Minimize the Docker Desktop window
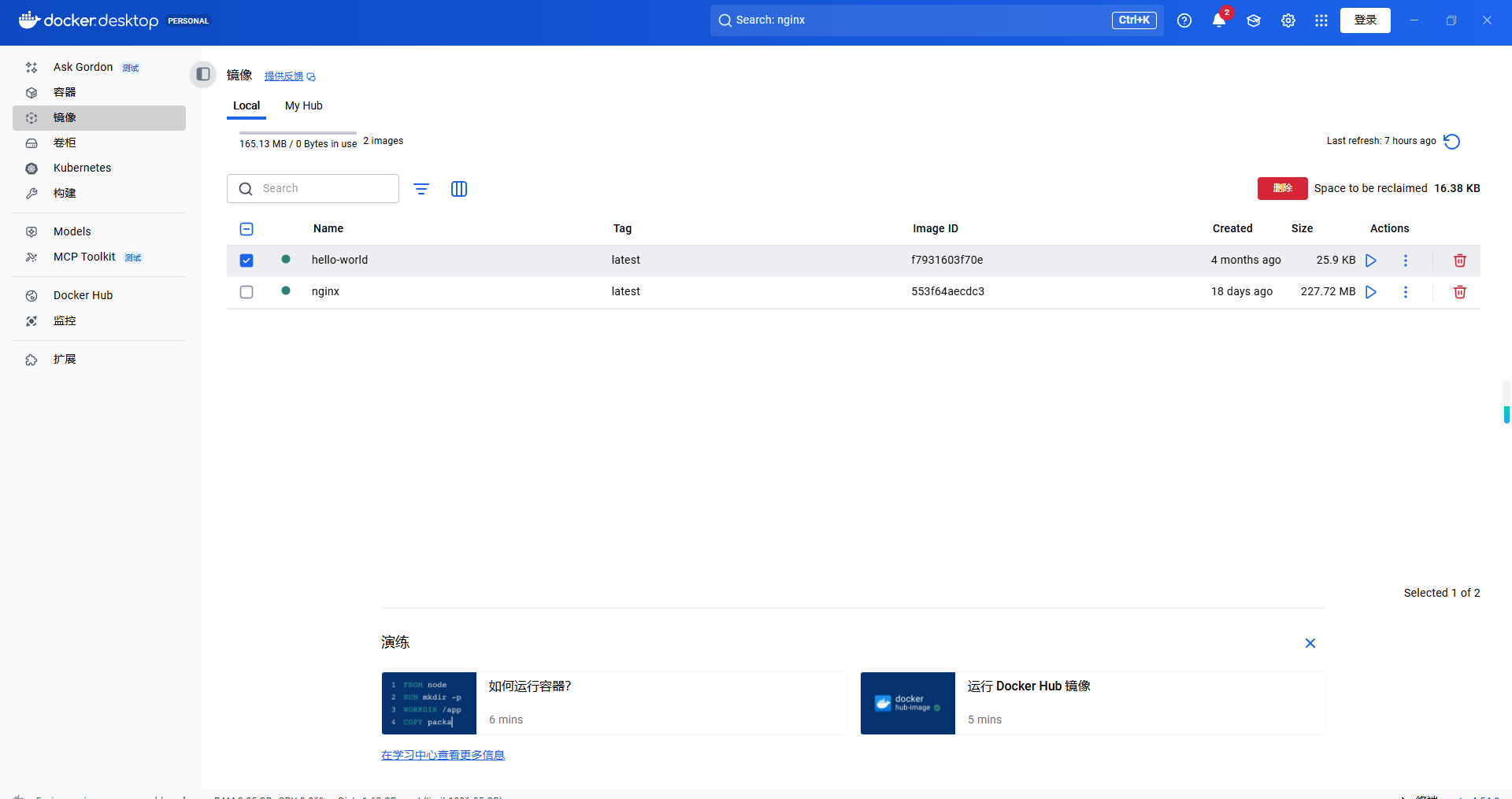Screen dimensions: 1512x799 [x=1414, y=20]
